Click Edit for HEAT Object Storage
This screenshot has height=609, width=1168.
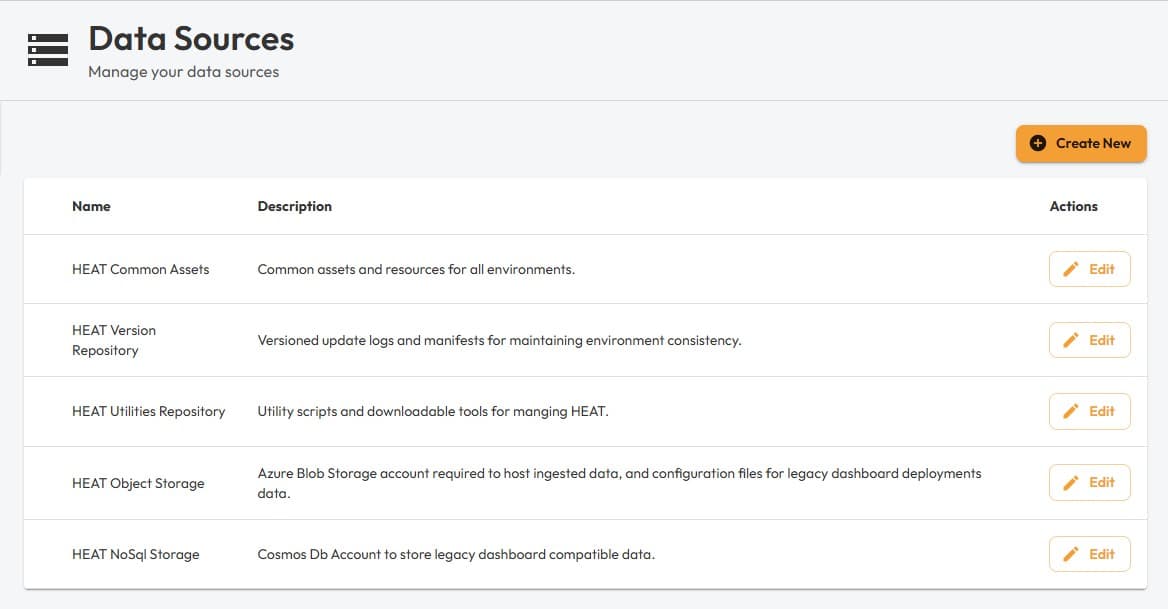point(1089,482)
